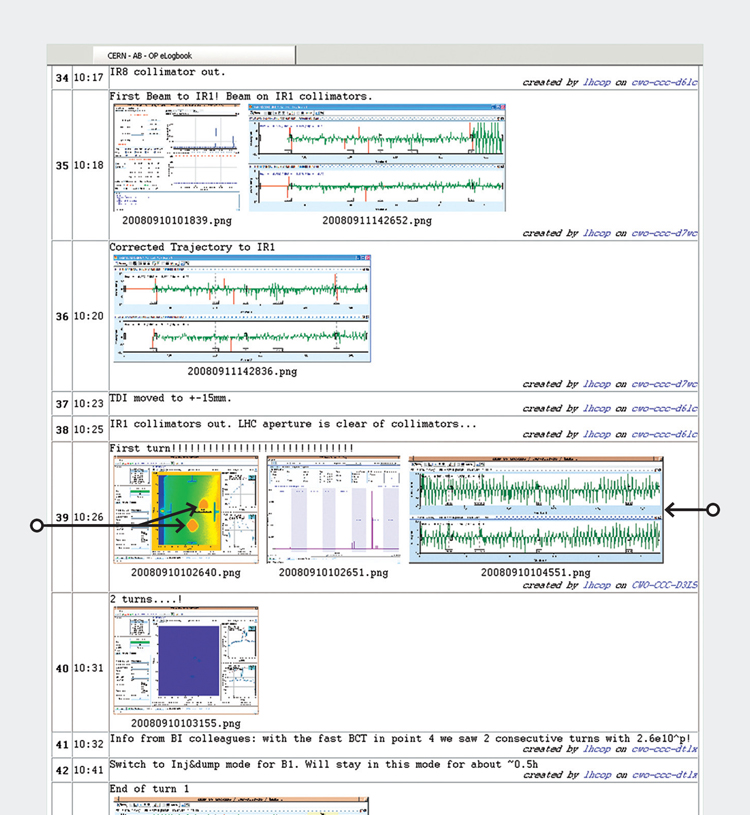Click cvo-ccc-dtlx link in entry 42

(664, 775)
